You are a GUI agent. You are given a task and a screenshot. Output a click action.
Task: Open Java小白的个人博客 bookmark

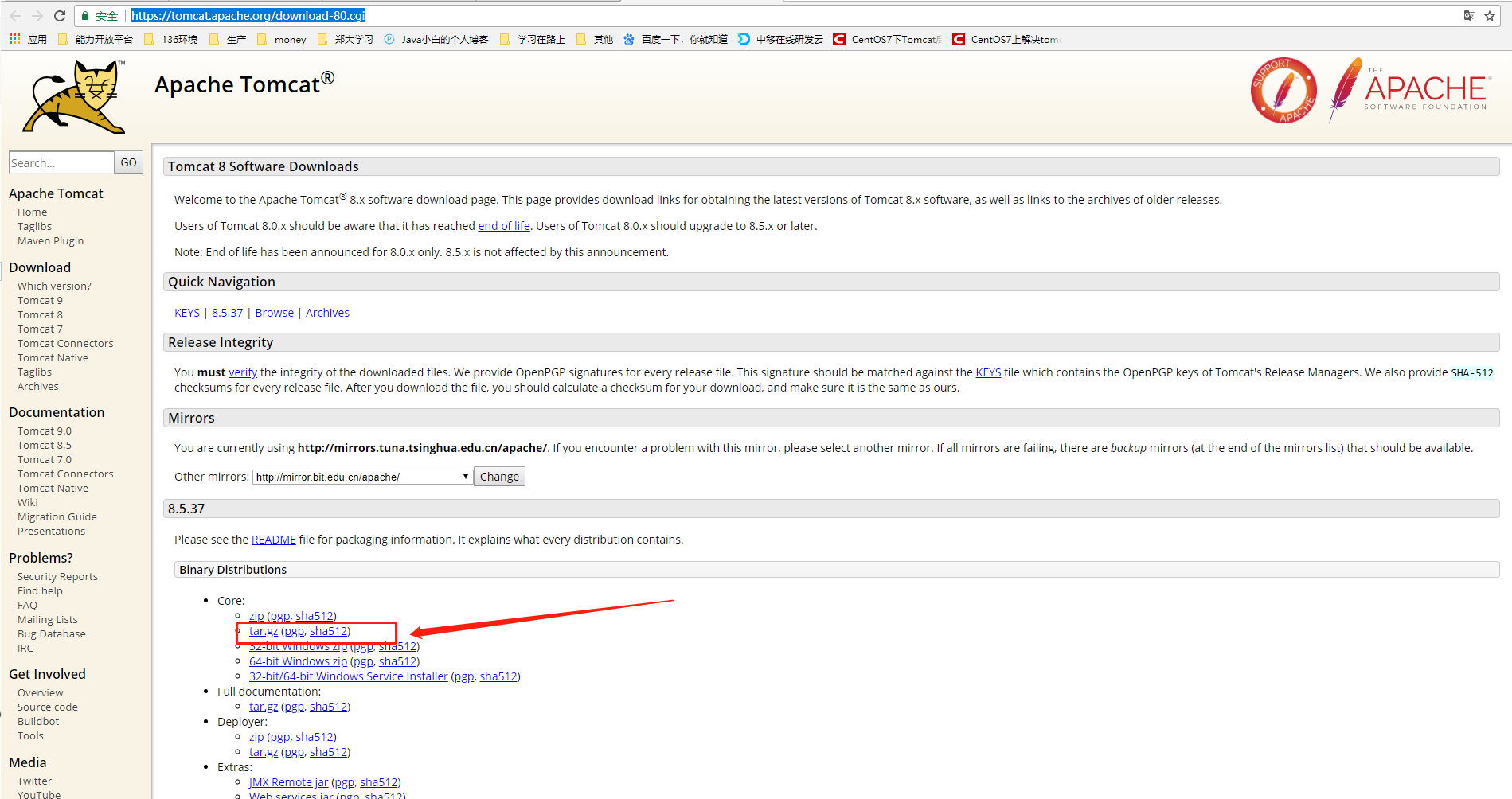(436, 39)
